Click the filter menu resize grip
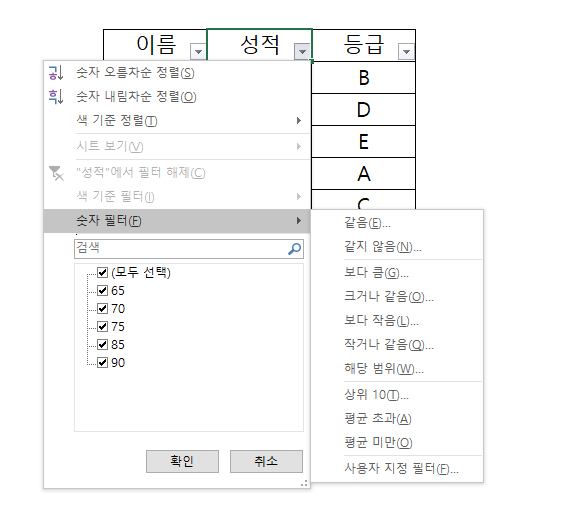587x509 pixels. pyautogui.click(x=304, y=483)
